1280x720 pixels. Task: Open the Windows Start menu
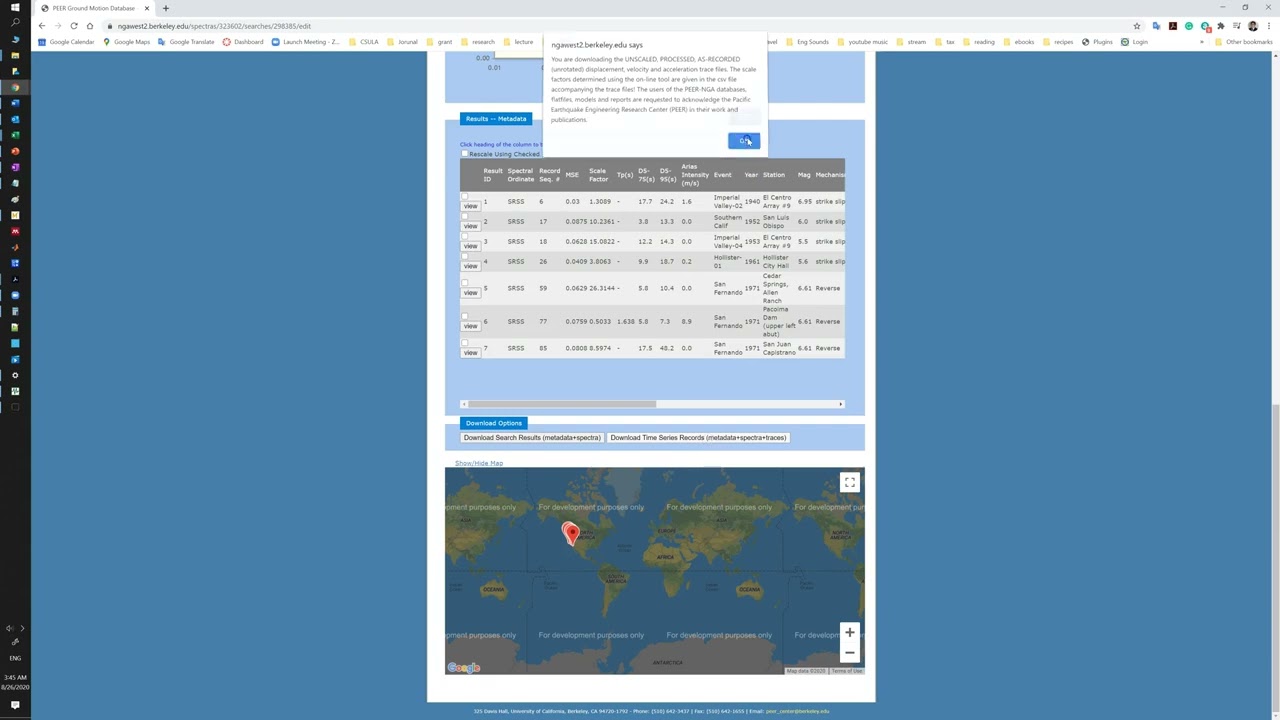click(15, 7)
